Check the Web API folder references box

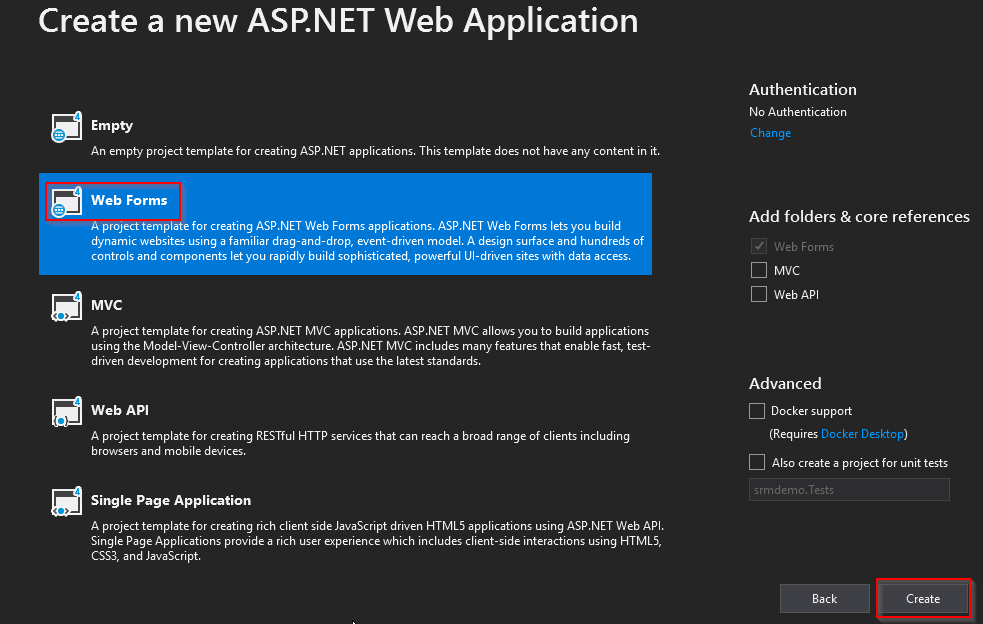click(x=758, y=294)
